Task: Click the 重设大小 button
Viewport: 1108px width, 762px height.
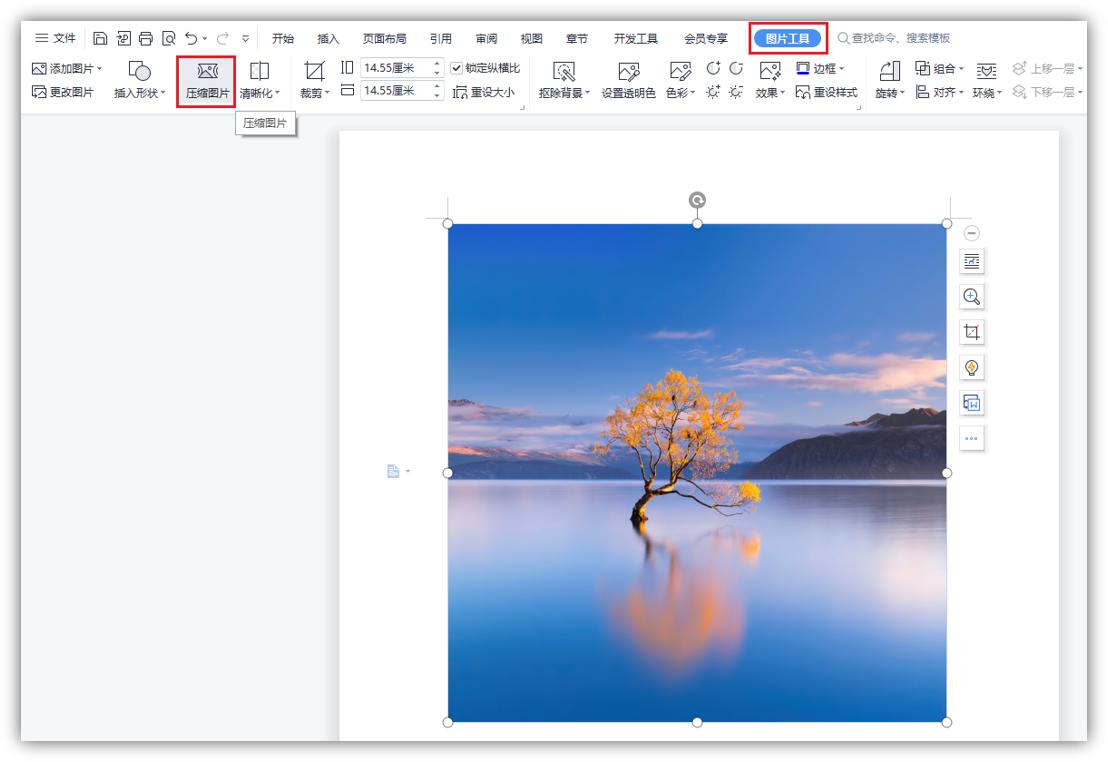Action: 484,92
